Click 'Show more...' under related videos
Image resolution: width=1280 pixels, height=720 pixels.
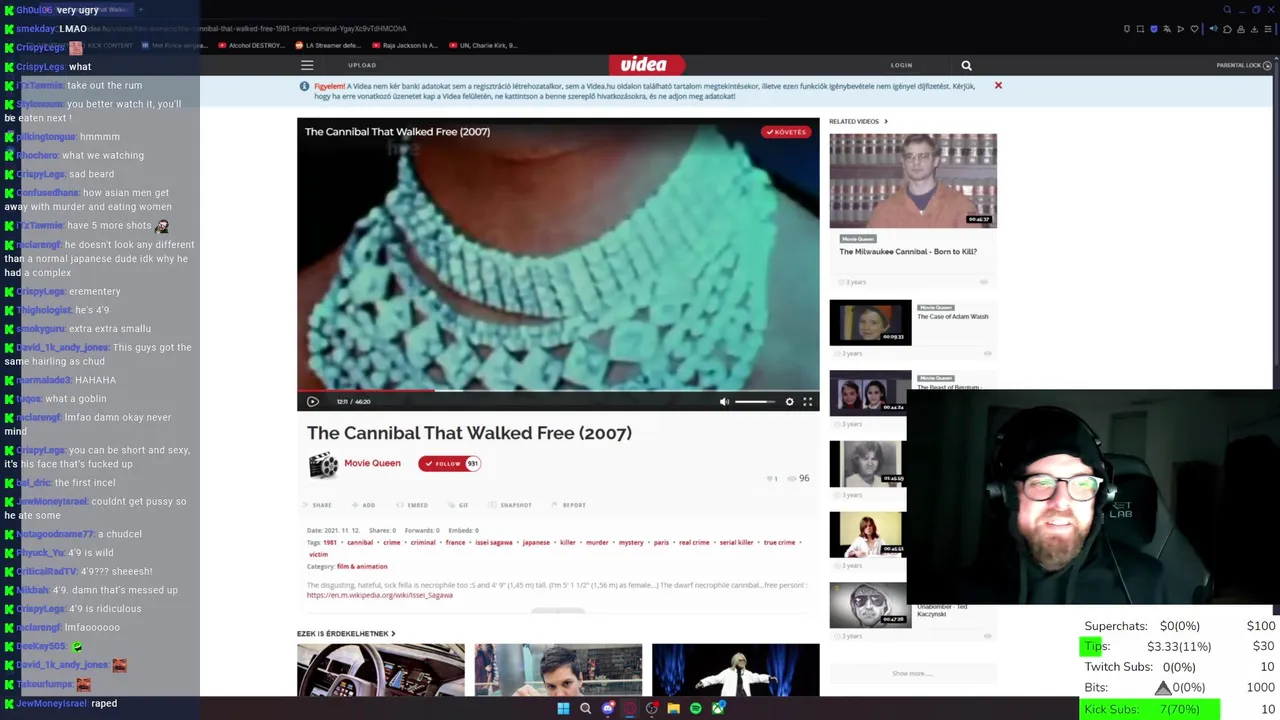(912, 673)
